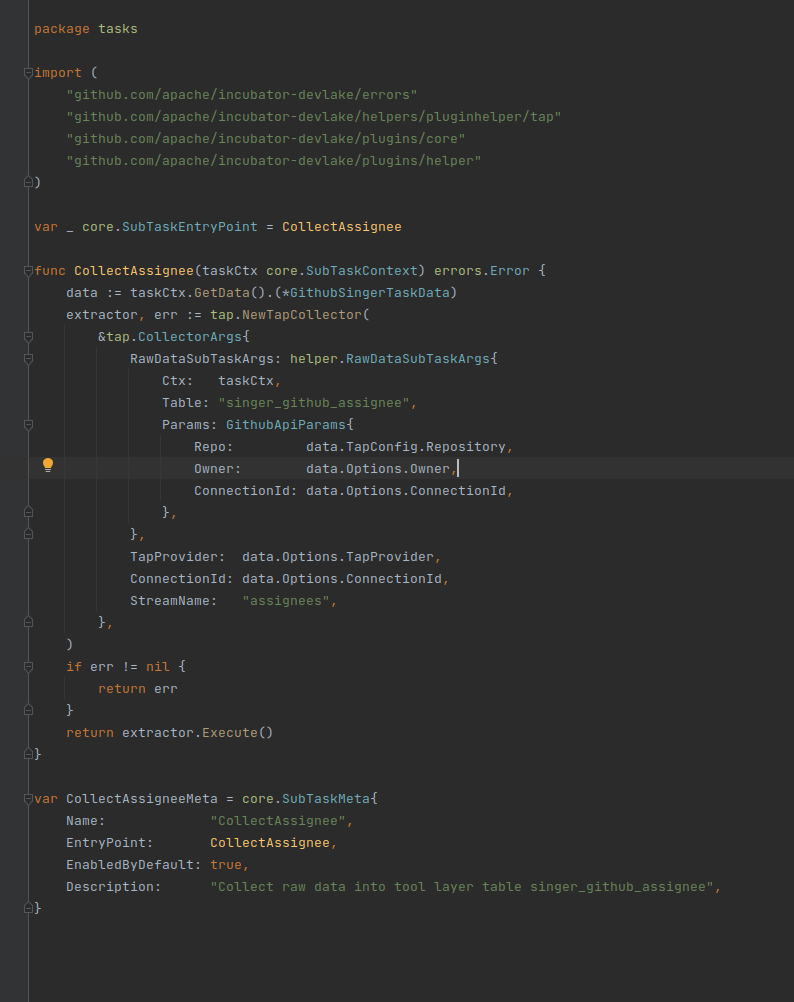This screenshot has height=1002, width=794.
Task: Click 'CollectAssignee' EntryPoint value
Action: [270, 843]
